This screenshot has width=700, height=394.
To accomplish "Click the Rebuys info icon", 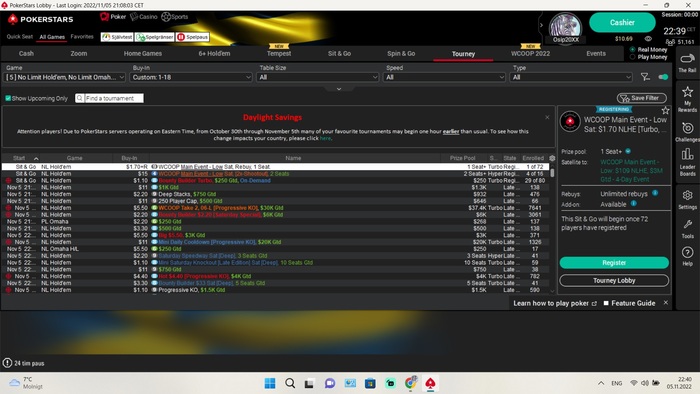I will pos(654,193).
